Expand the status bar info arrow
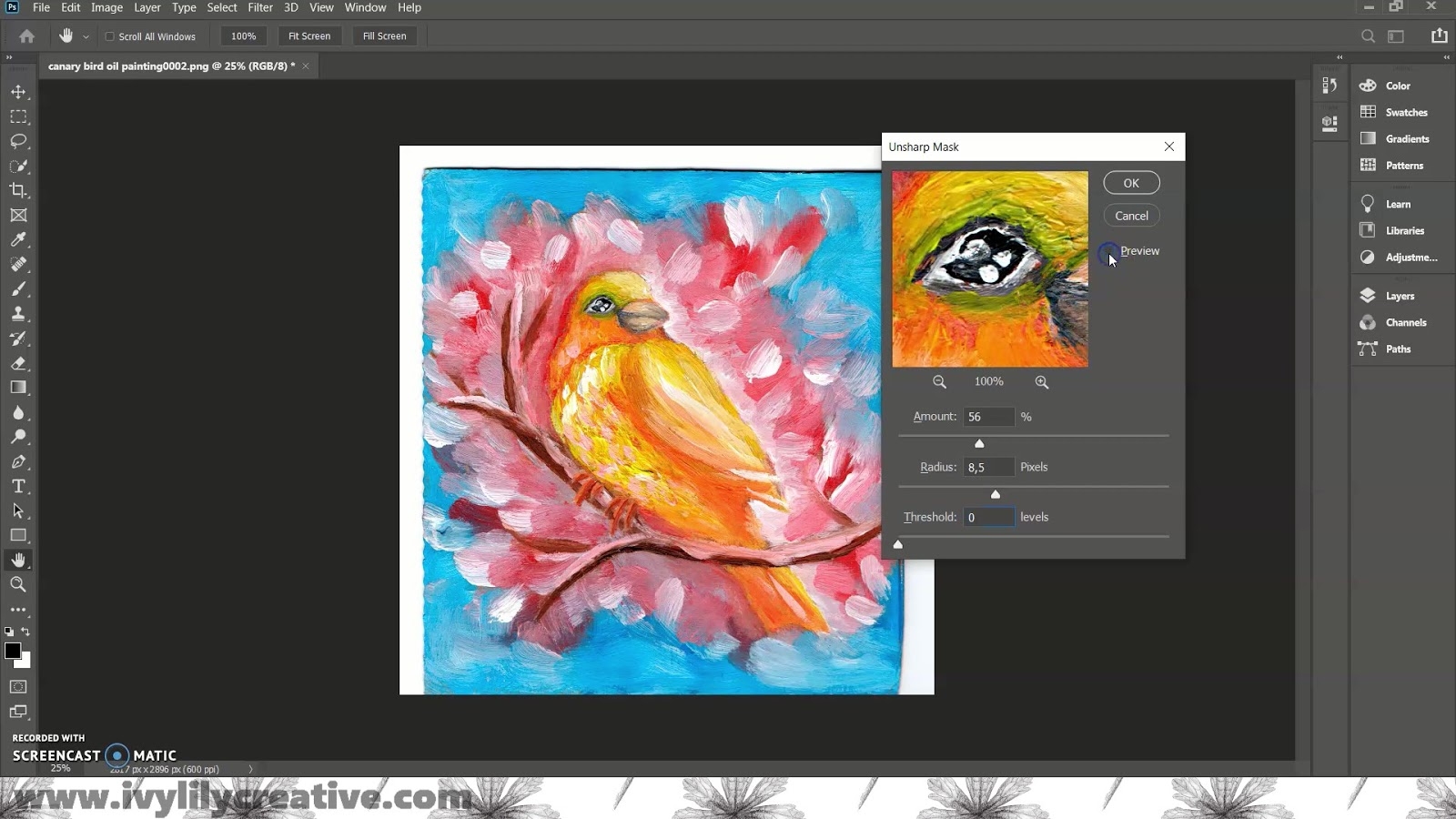 (x=251, y=769)
